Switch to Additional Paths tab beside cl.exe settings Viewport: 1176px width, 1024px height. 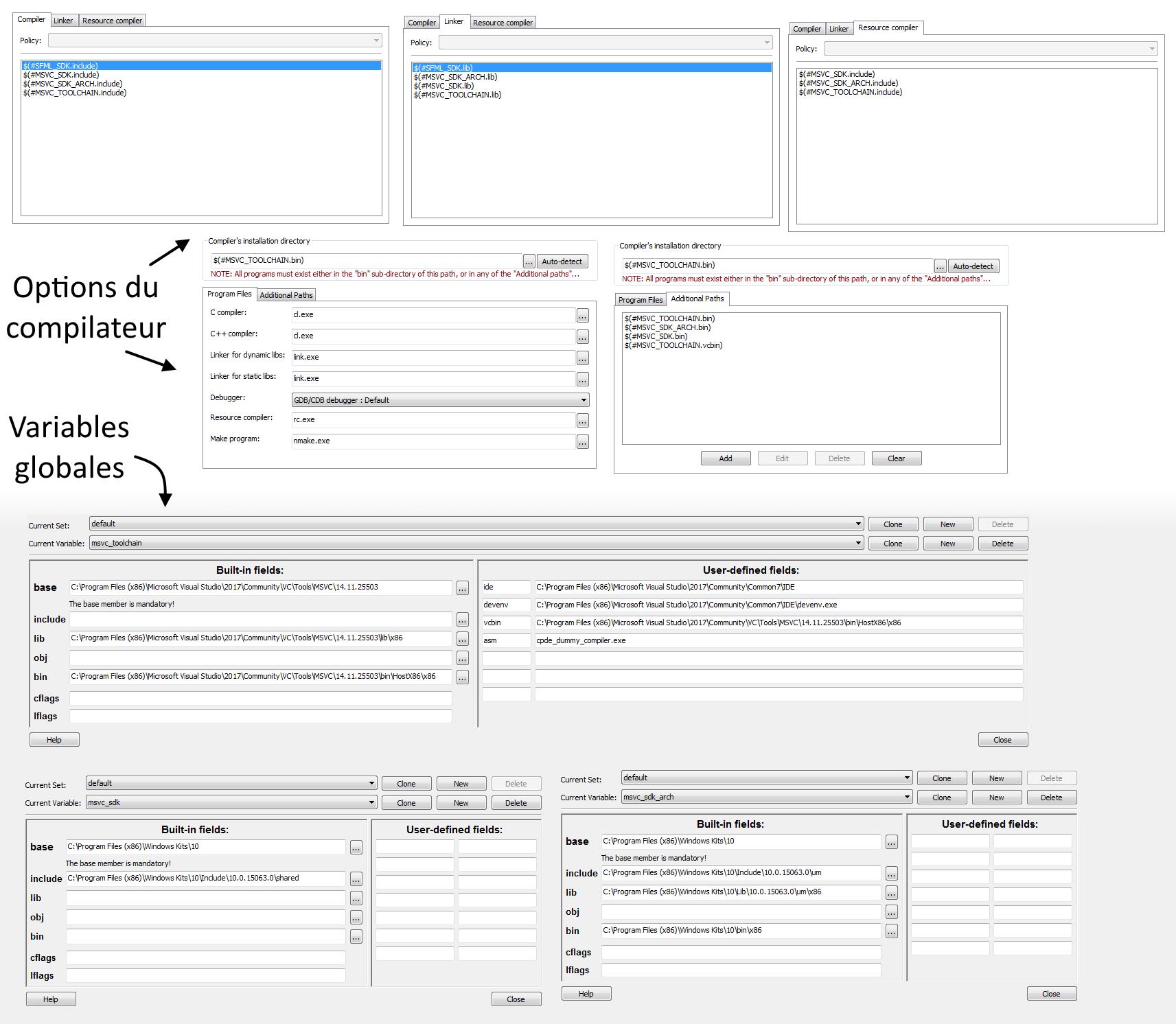point(286,295)
